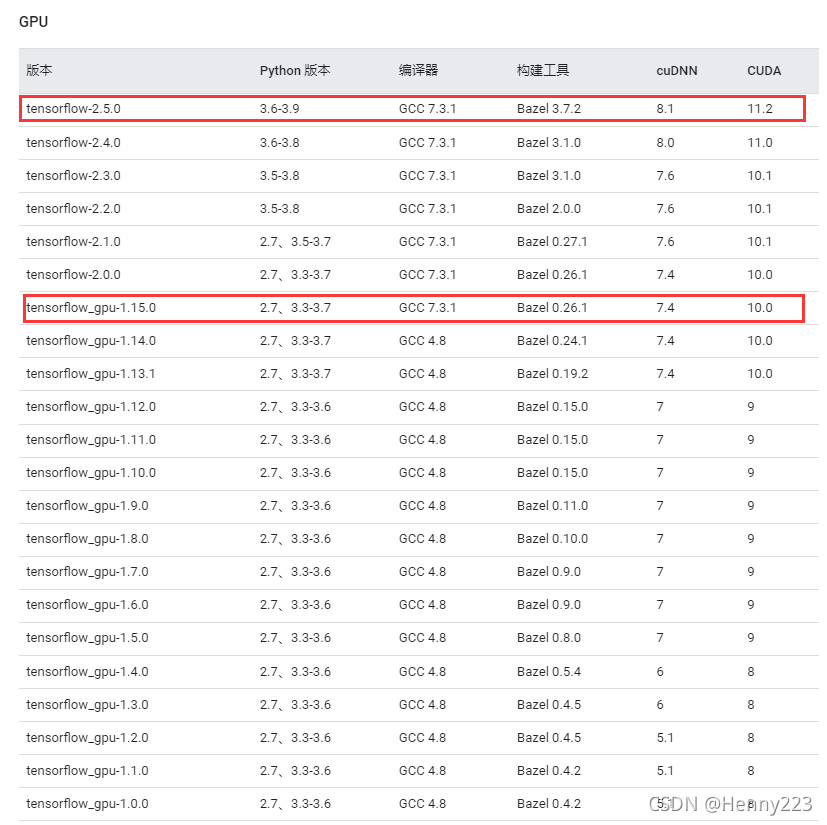Select Bazel 3.1.0 in tensorflow-2.4.0 row
Viewport: 827px width, 825px height.
(549, 142)
